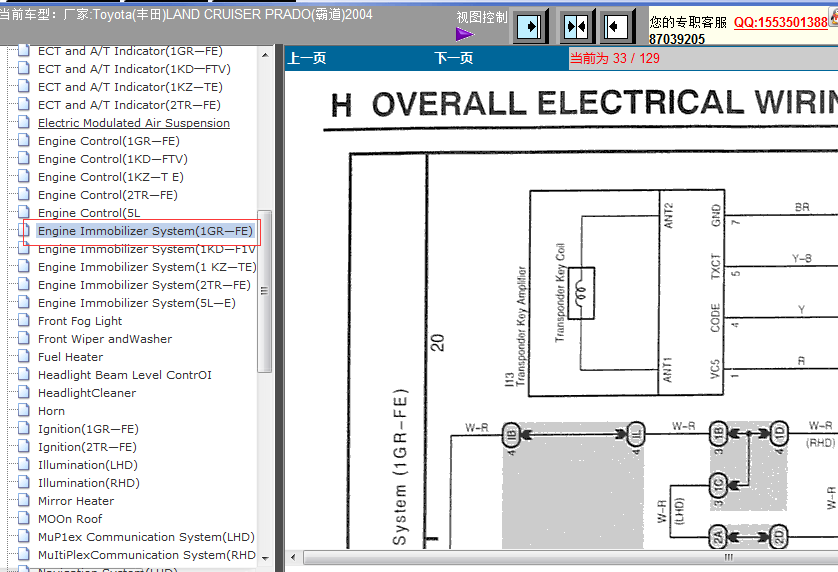
Task: Open ECT and A/T Indicator(1KD—FTV)
Action: tap(134, 69)
